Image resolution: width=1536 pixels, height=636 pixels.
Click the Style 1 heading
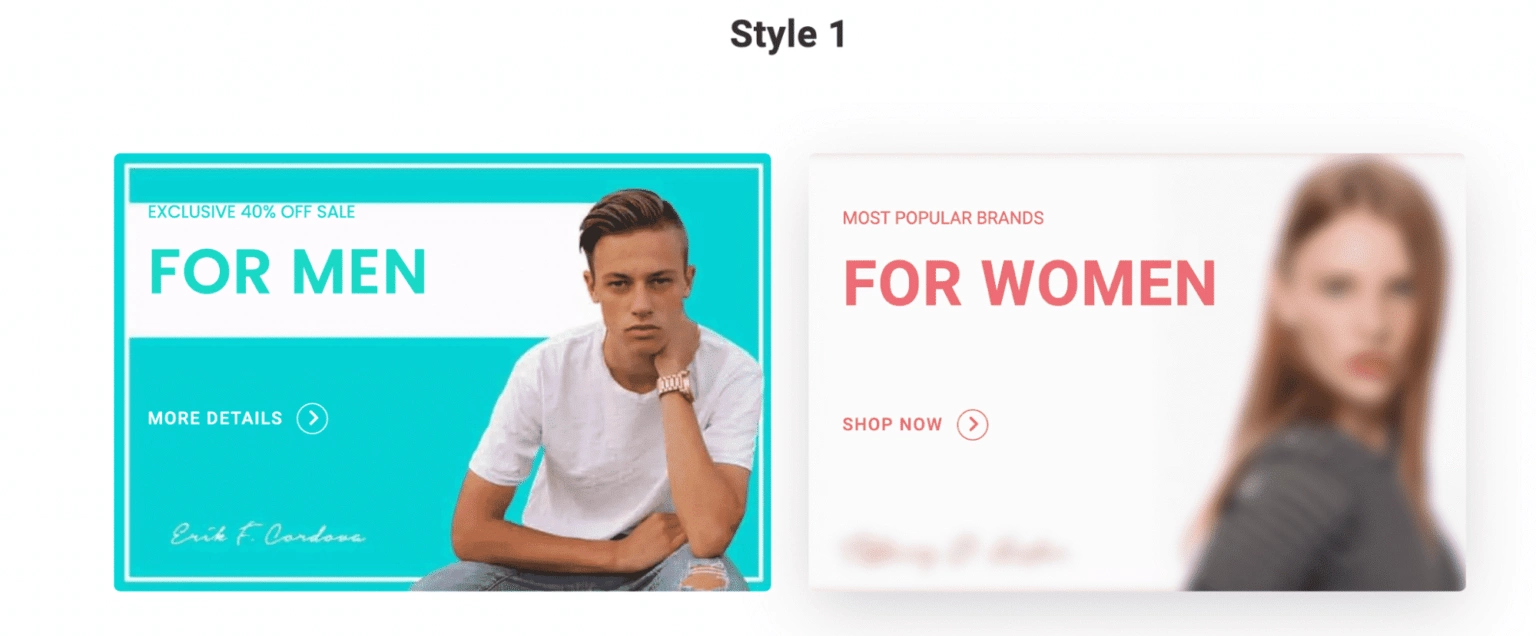pyautogui.click(x=788, y=35)
